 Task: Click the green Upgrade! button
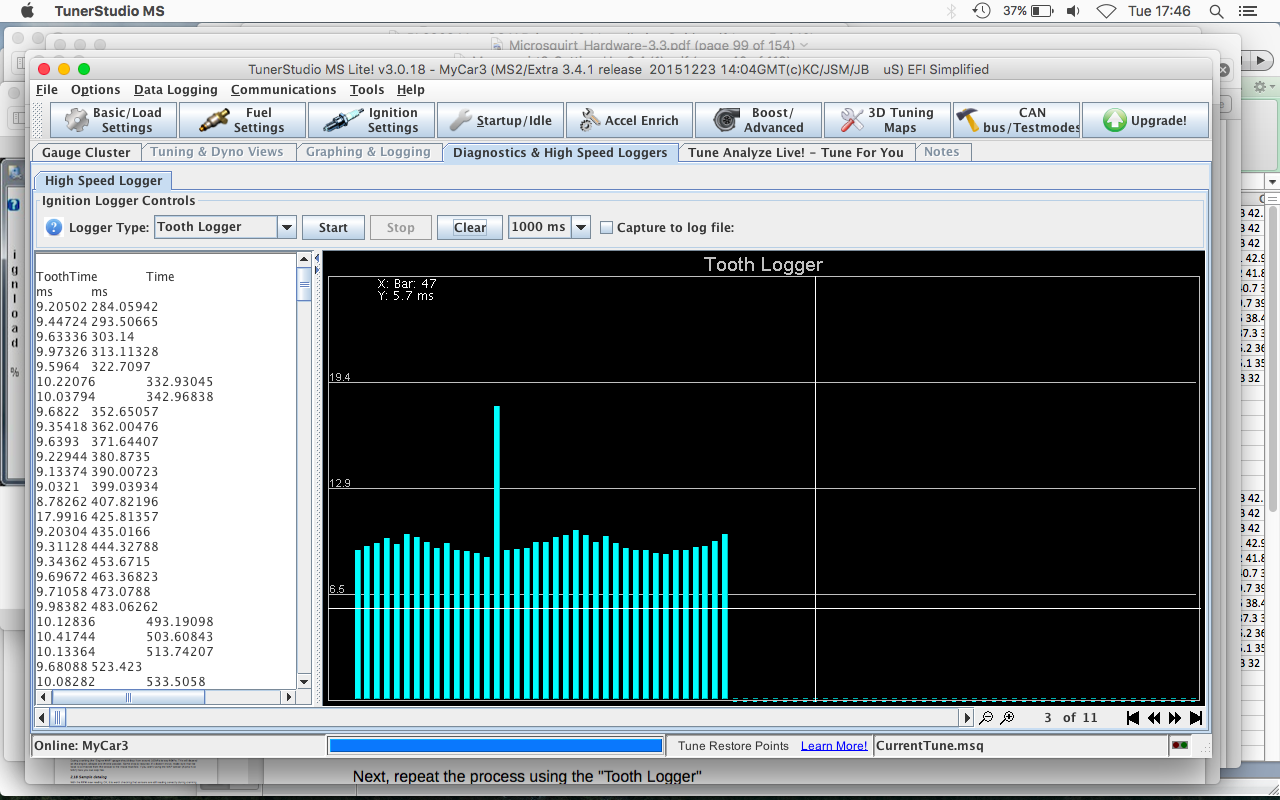tap(1145, 120)
